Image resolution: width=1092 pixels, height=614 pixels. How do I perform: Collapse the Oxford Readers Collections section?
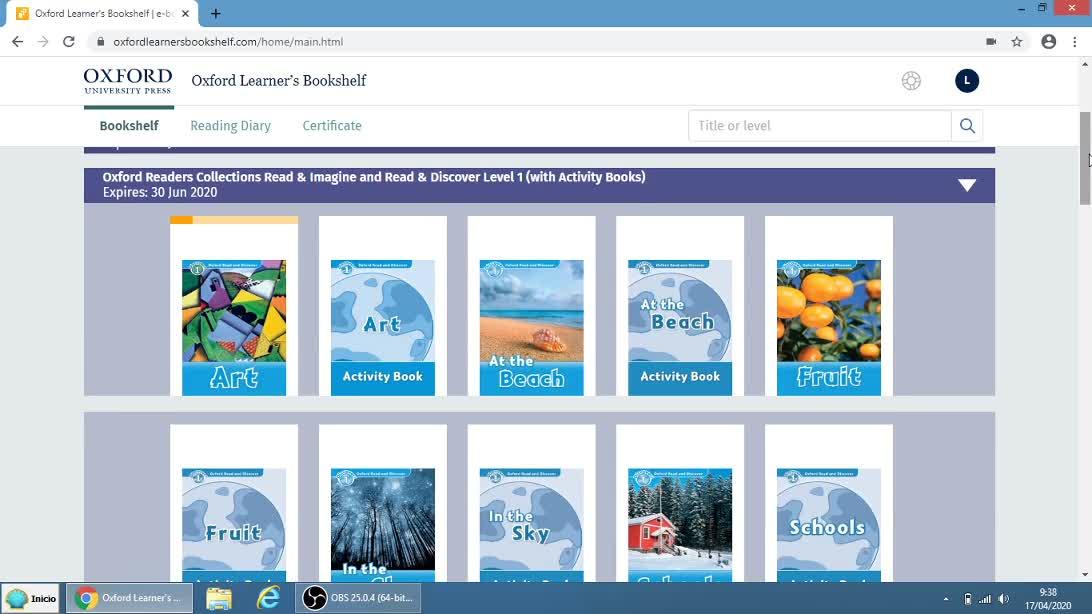pos(967,185)
